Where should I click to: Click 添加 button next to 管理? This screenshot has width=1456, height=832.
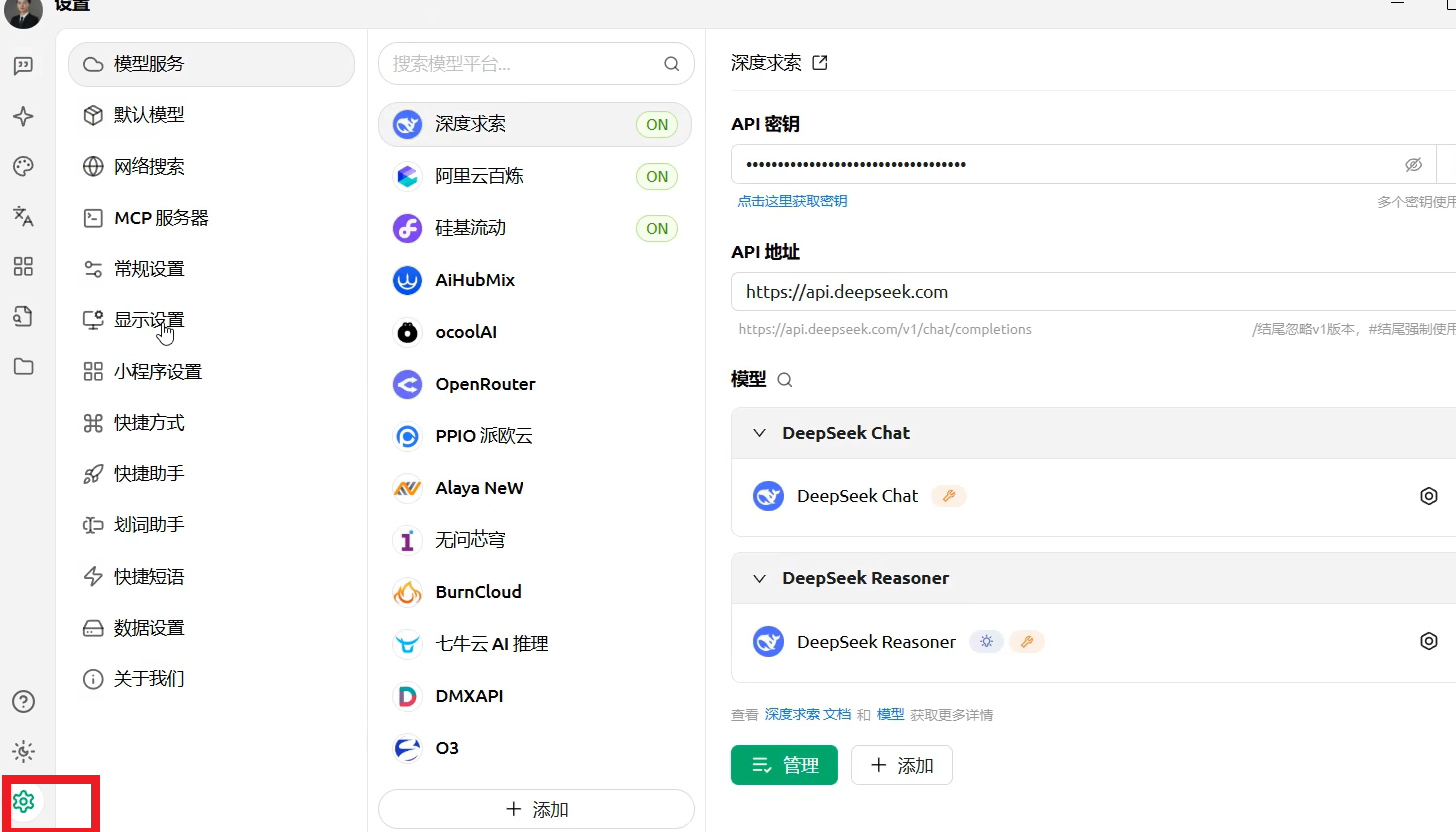pos(902,765)
